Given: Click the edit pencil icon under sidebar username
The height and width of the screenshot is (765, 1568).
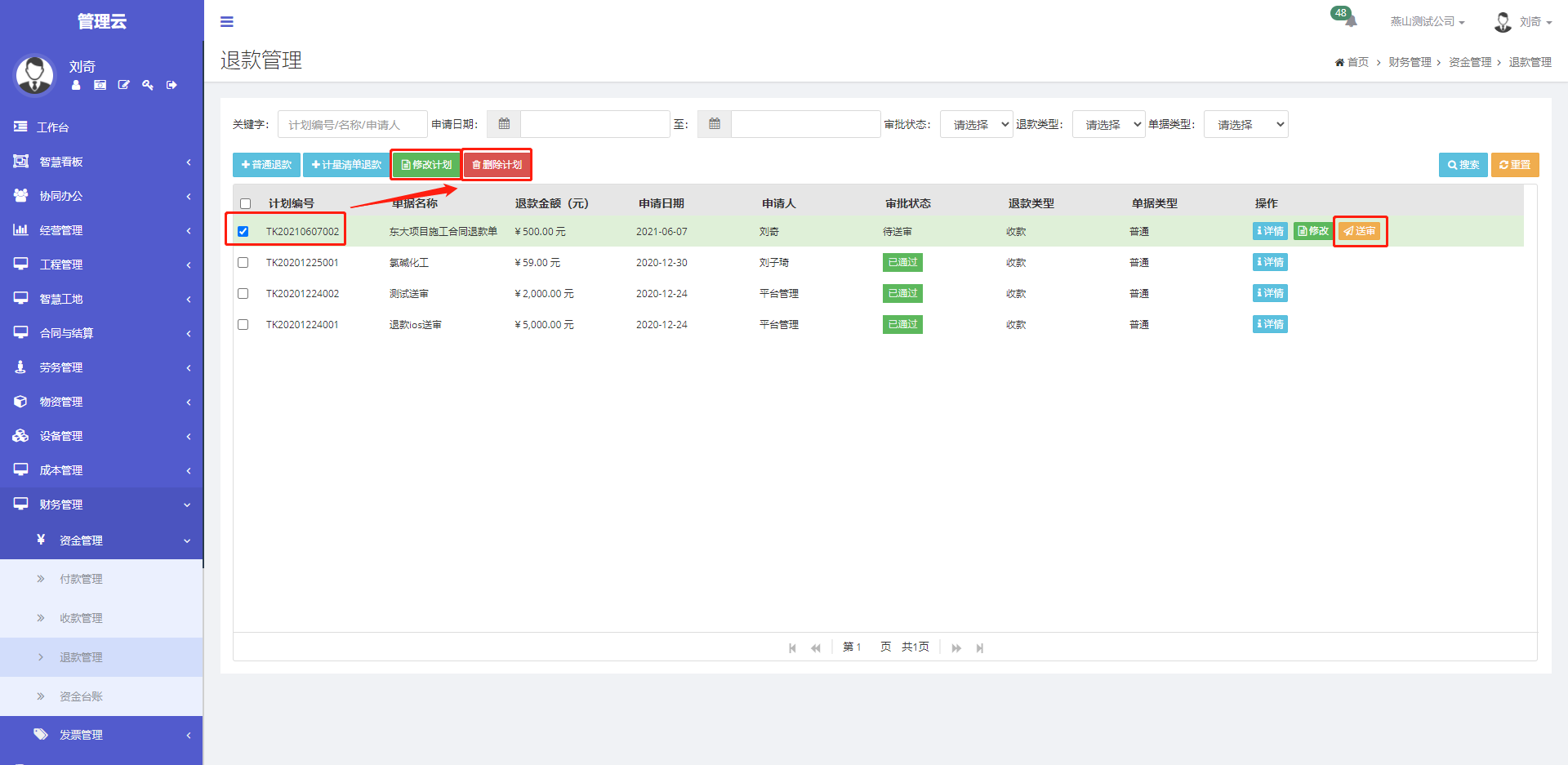Looking at the screenshot, I should (x=123, y=85).
